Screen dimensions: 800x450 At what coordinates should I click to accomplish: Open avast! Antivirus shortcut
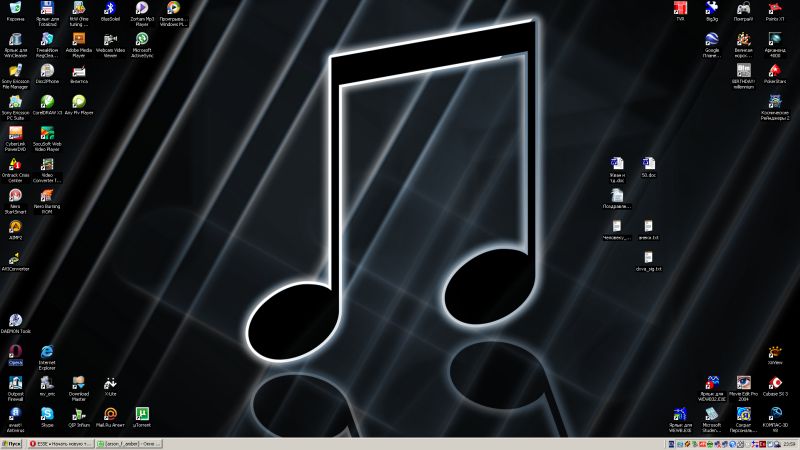15,420
